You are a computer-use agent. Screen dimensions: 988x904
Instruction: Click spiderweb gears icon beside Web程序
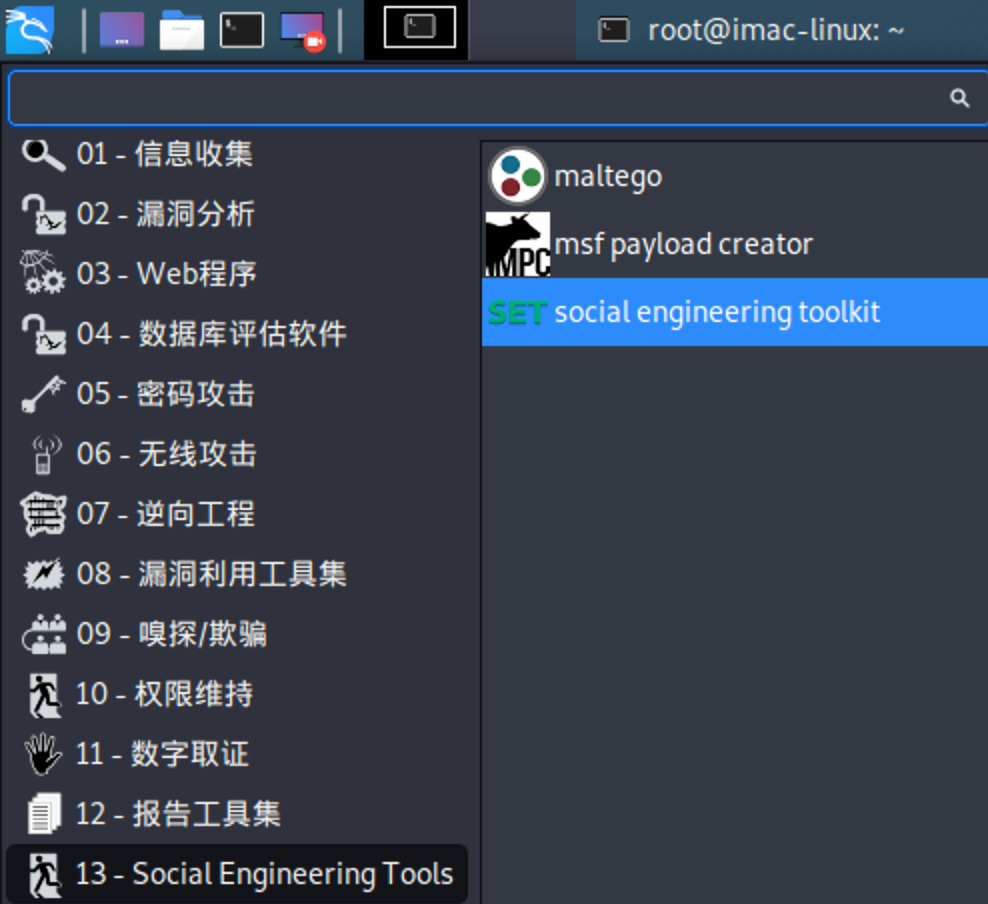click(43, 272)
